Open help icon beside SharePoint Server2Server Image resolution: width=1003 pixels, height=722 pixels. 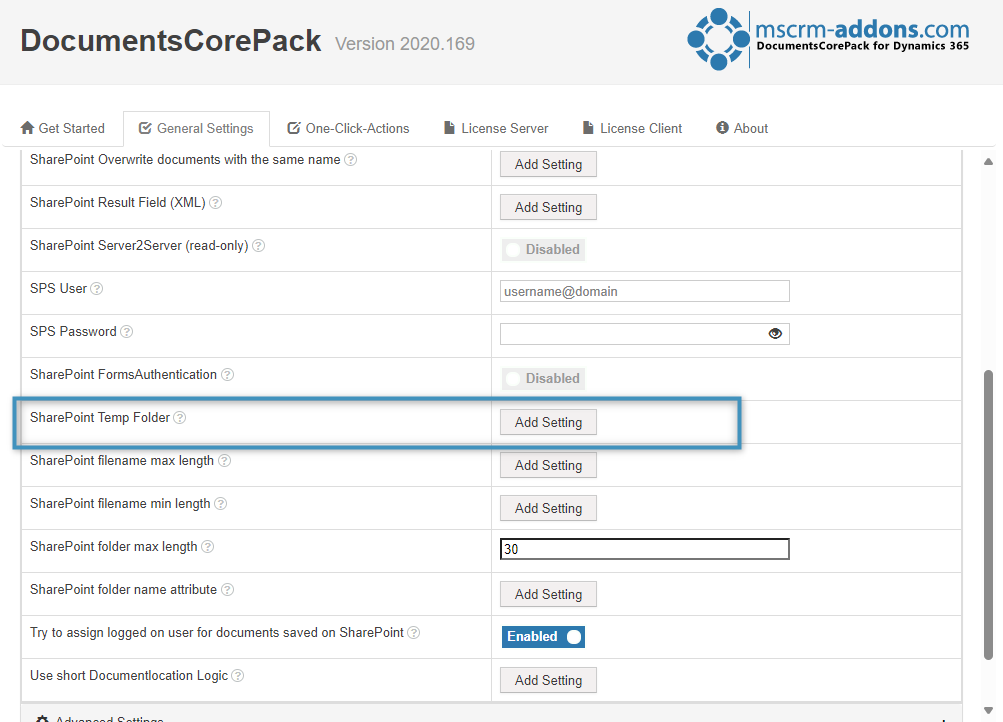(x=258, y=246)
